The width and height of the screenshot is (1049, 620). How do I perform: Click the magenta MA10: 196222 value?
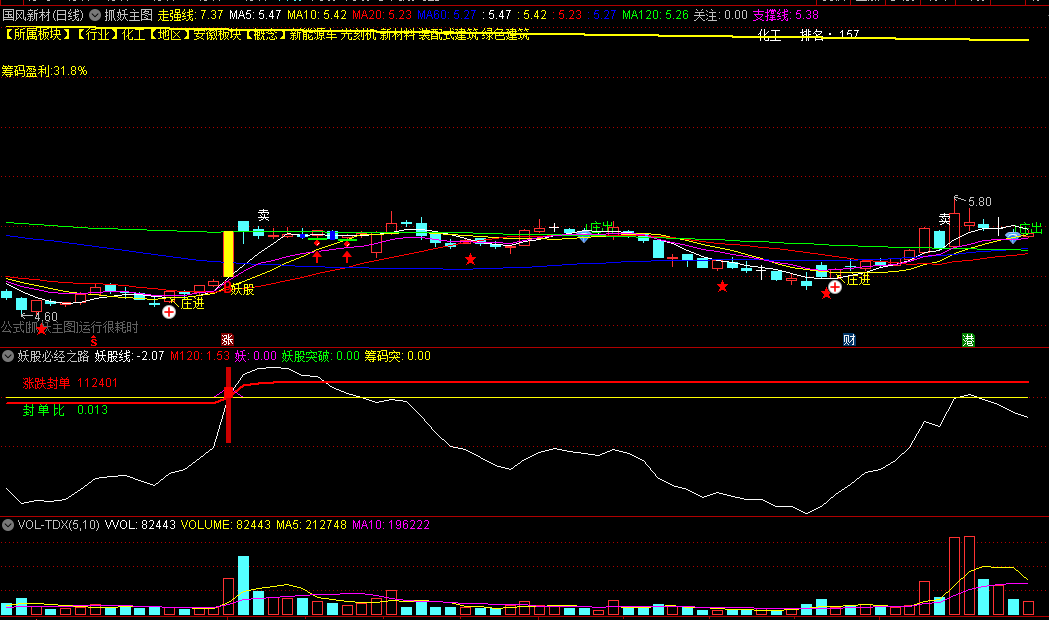[391, 525]
